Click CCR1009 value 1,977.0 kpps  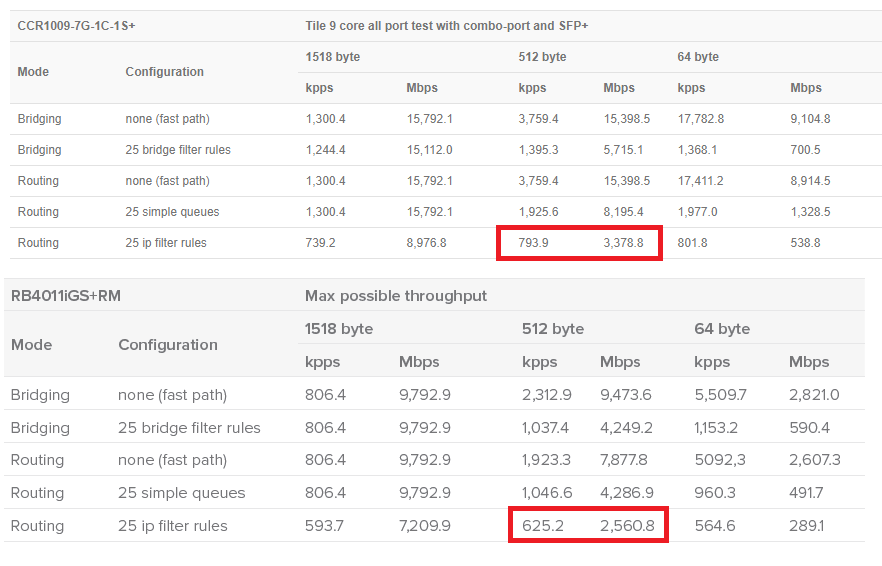pyautogui.click(x=698, y=212)
